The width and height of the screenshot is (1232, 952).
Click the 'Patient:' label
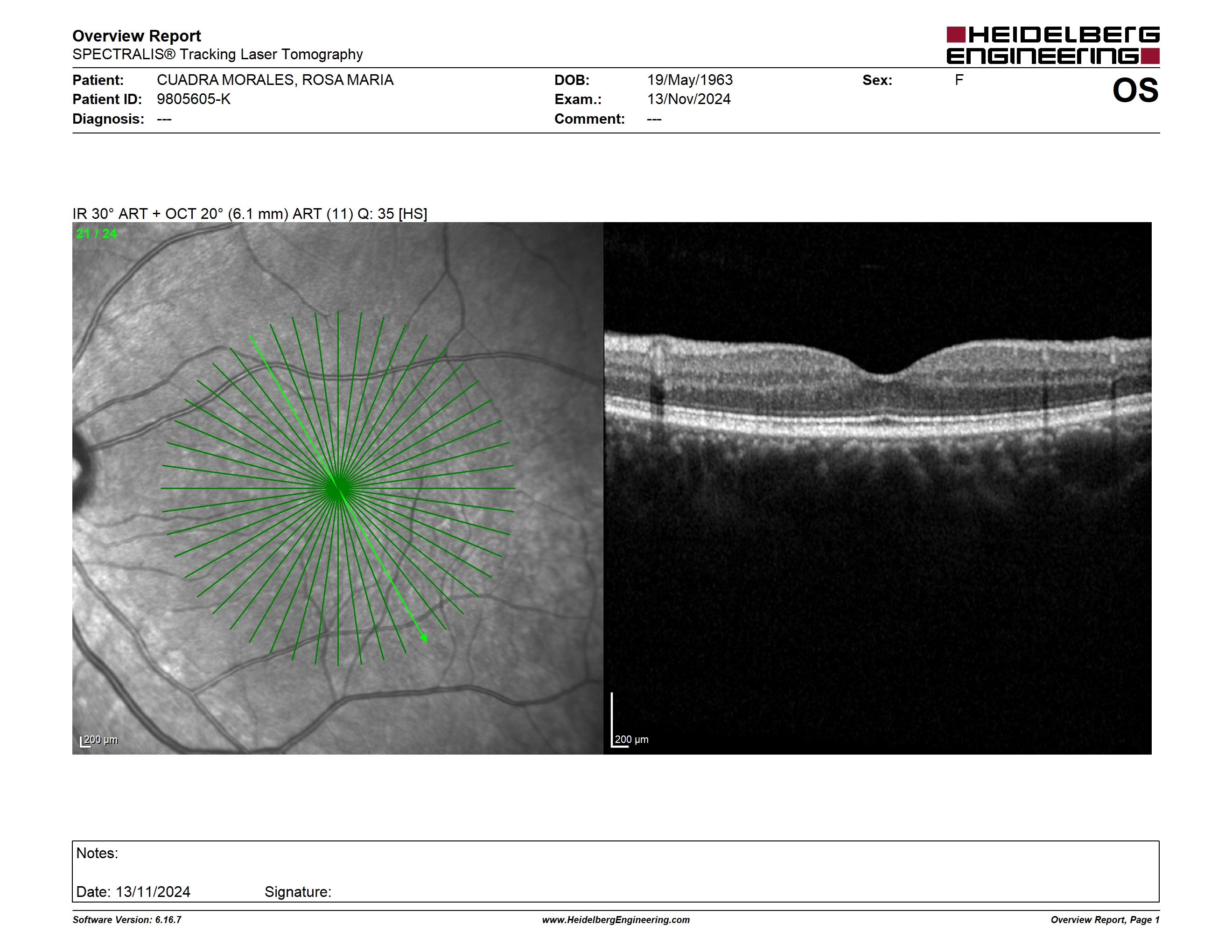98,80
